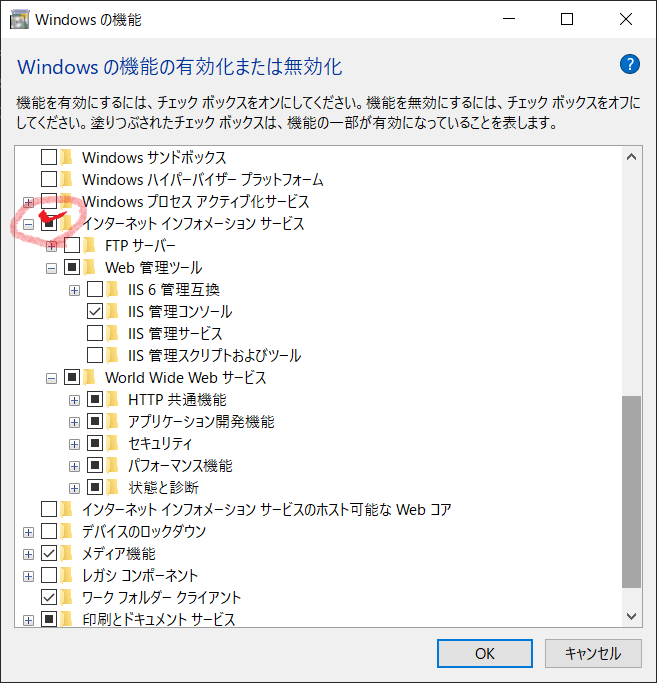Viewport: 657px width, 683px height.
Task: Click folder icon beside IIS 管理コンソール
Action: point(113,311)
